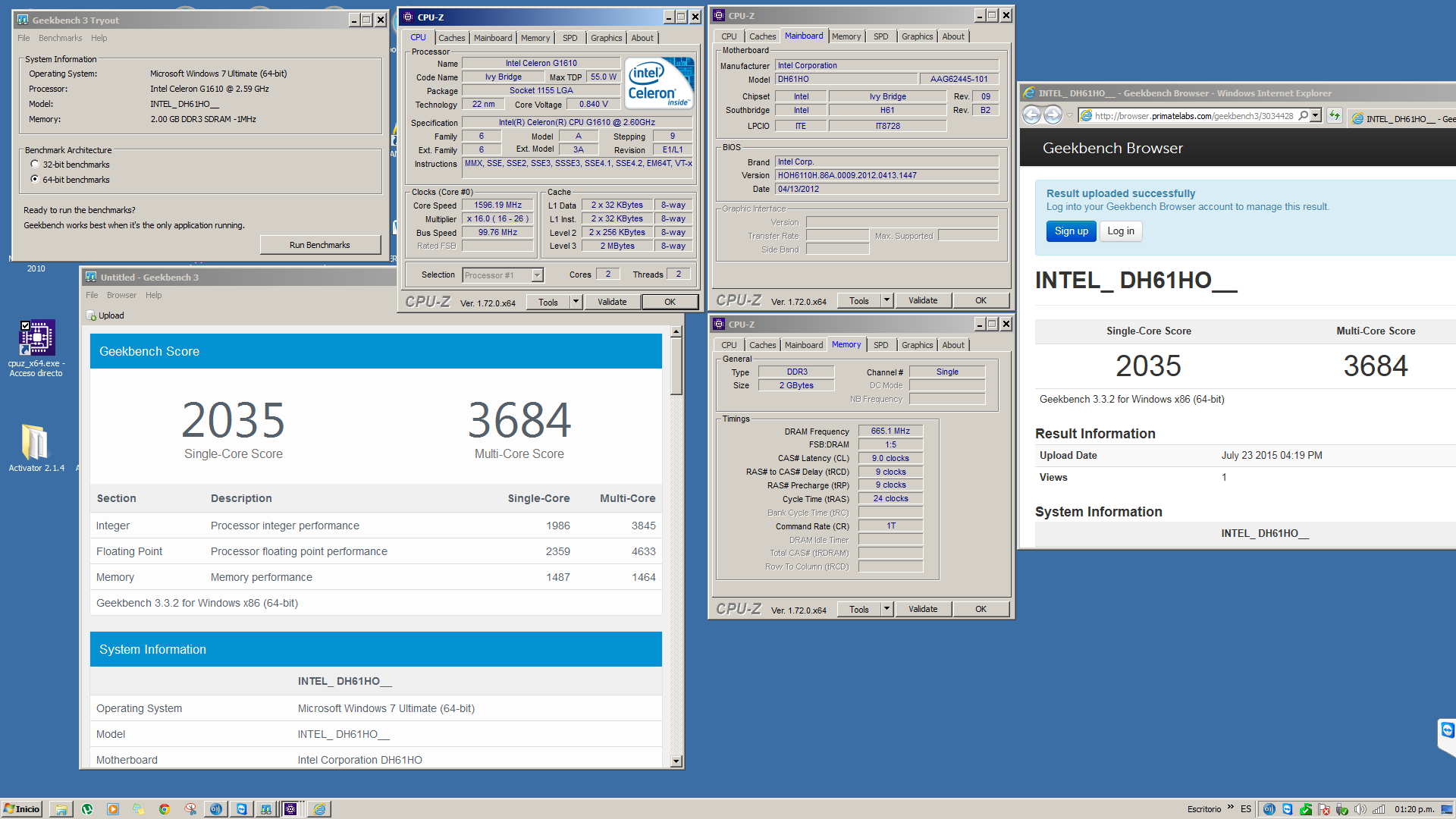Screen dimensions: 1456x819
Task: Click the Upload icon in Geekbench results
Action: (92, 315)
